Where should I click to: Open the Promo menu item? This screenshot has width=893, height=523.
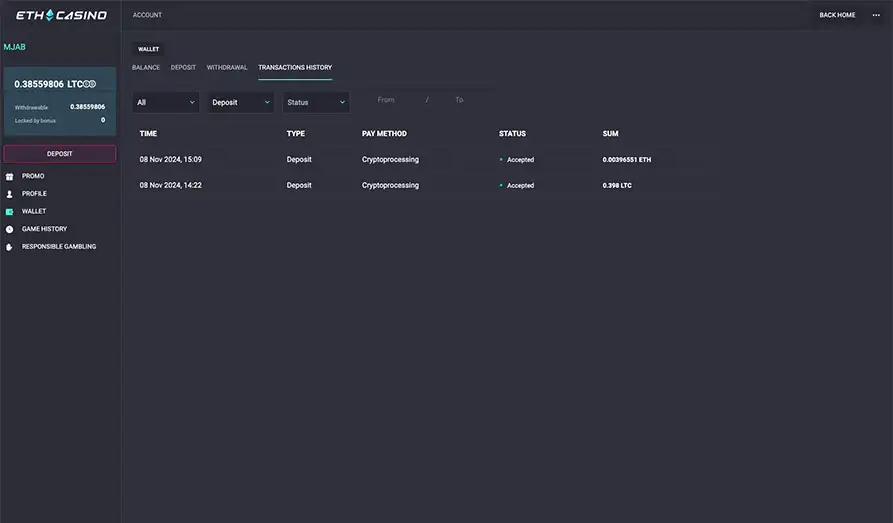33,176
